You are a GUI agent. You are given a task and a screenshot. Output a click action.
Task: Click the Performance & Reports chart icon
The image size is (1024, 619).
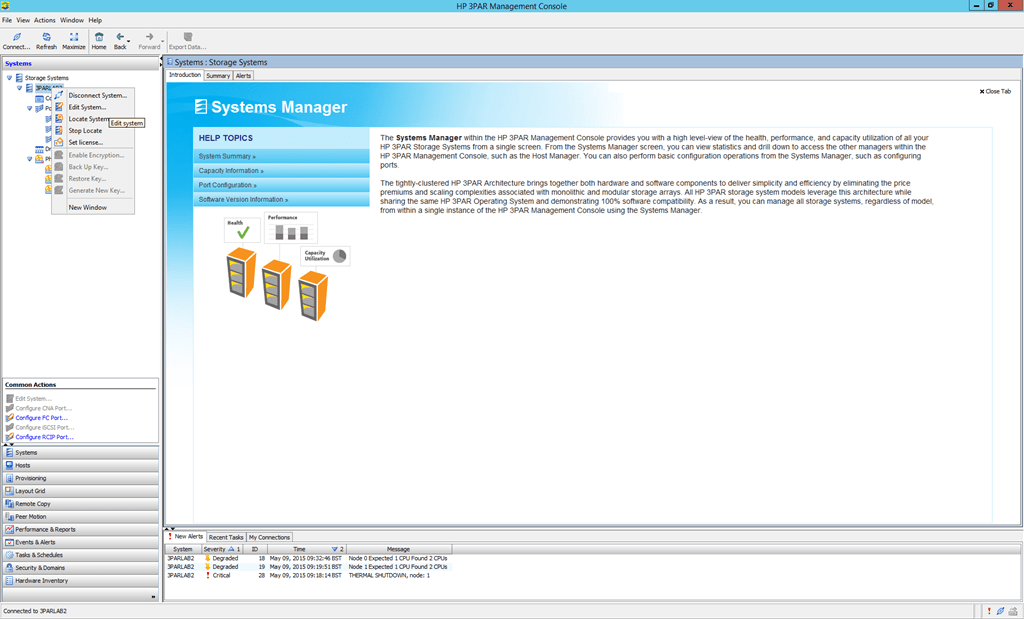click(x=9, y=529)
